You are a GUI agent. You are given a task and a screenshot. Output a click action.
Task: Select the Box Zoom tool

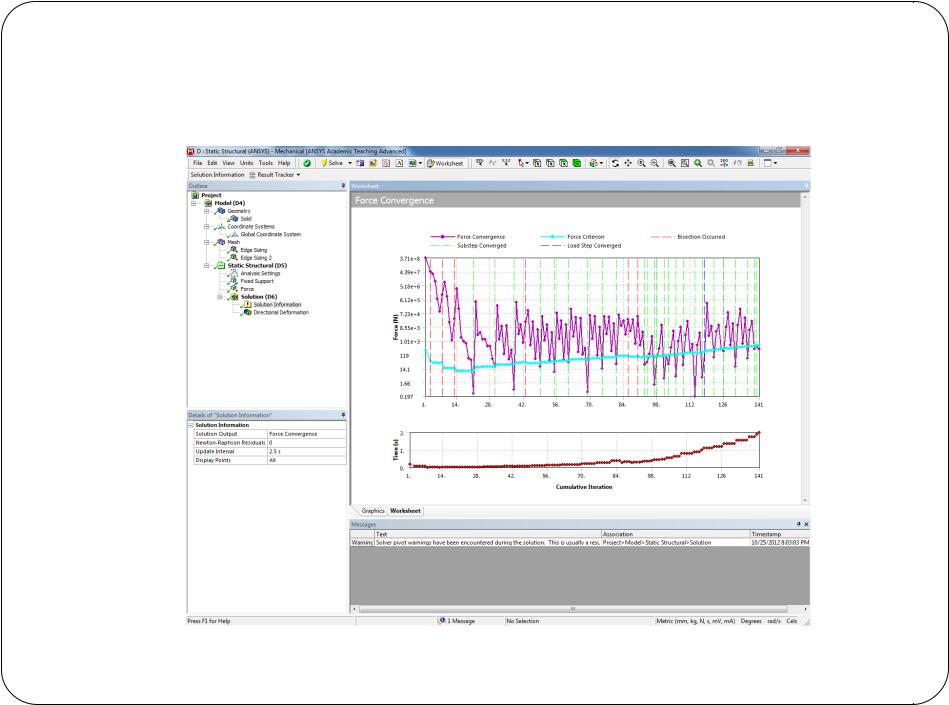[x=672, y=163]
